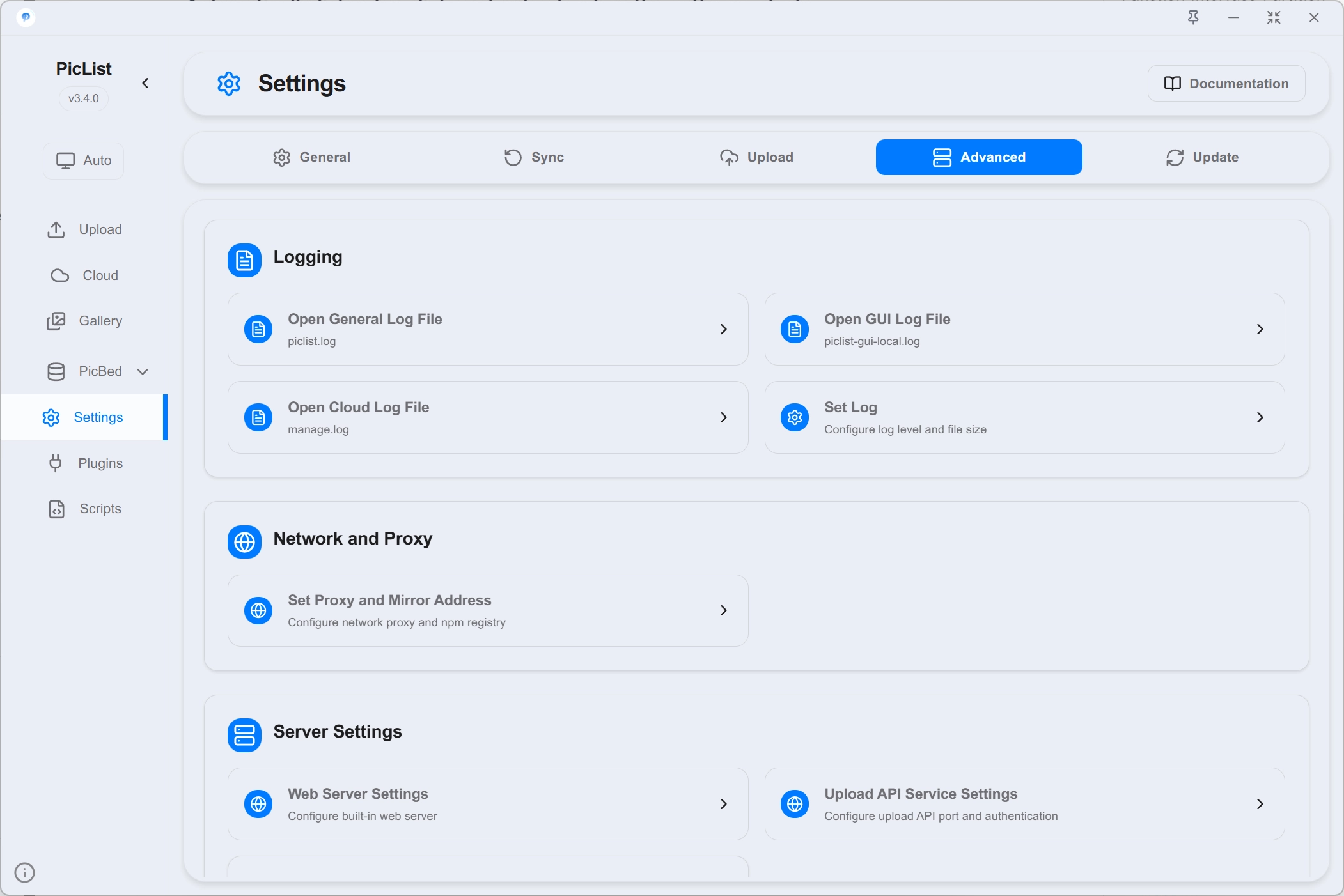Open Set Proxy and Mirror Address
The width and height of the screenshot is (1344, 896).
pos(488,610)
